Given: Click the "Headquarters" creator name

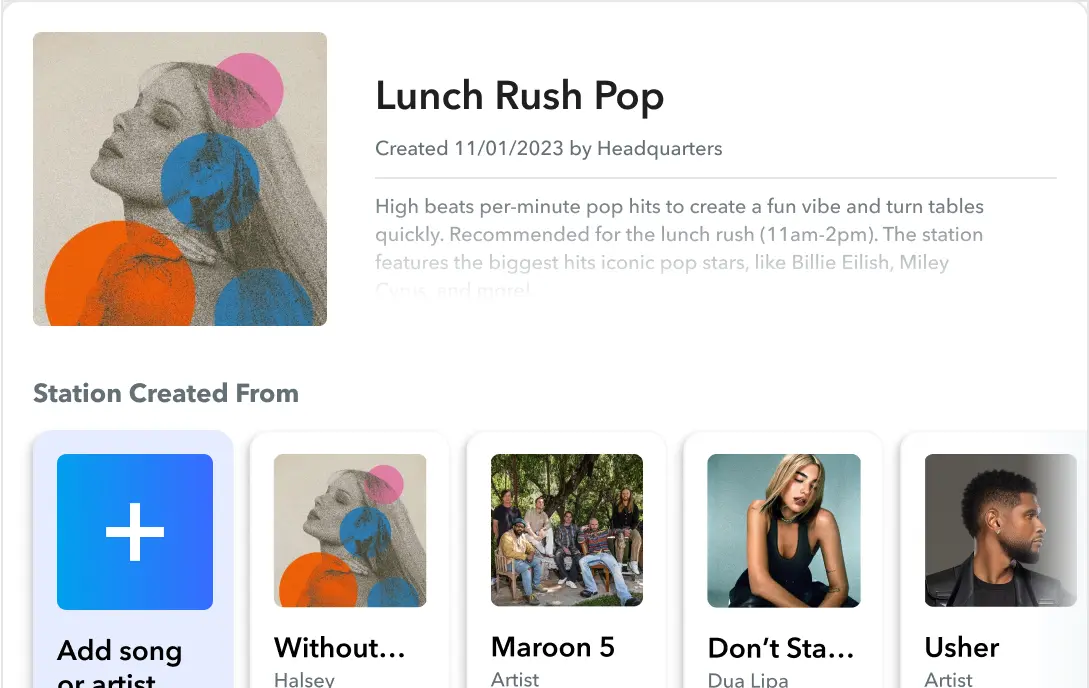Looking at the screenshot, I should pyautogui.click(x=659, y=149).
